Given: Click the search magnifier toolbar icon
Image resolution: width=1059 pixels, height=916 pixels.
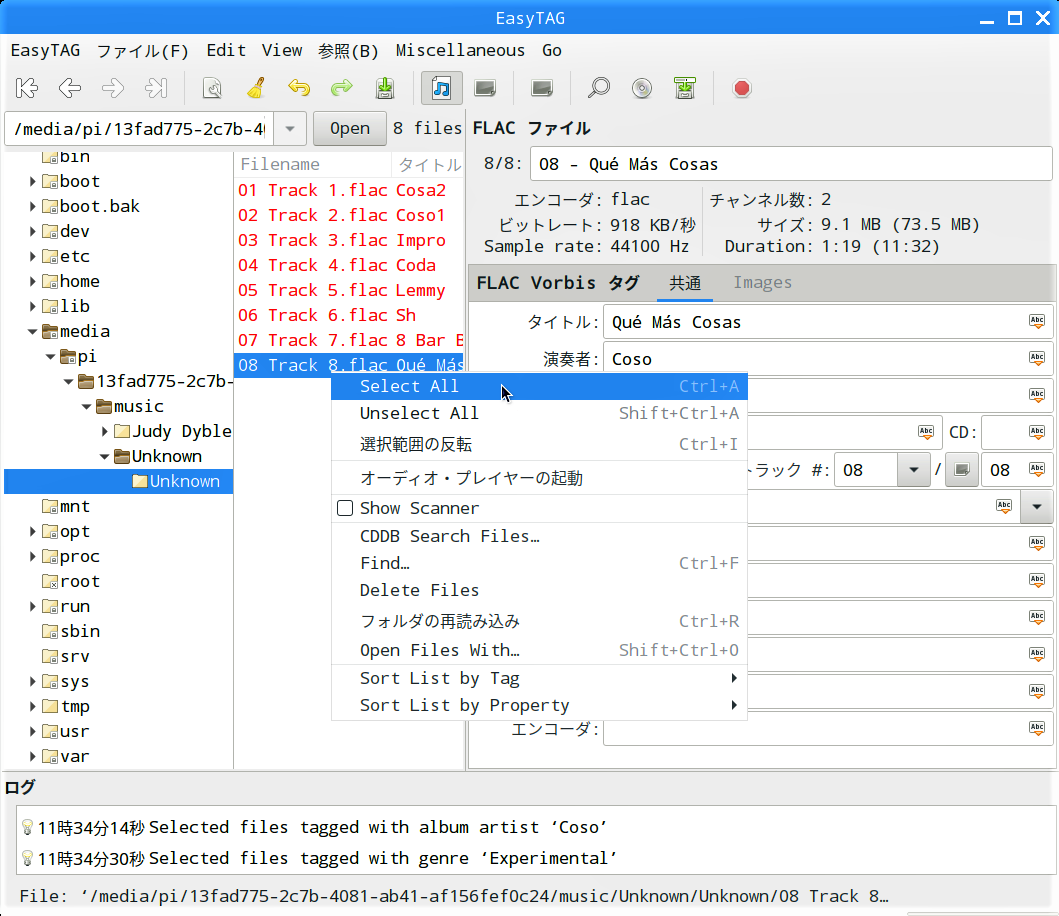Looking at the screenshot, I should pos(598,88).
